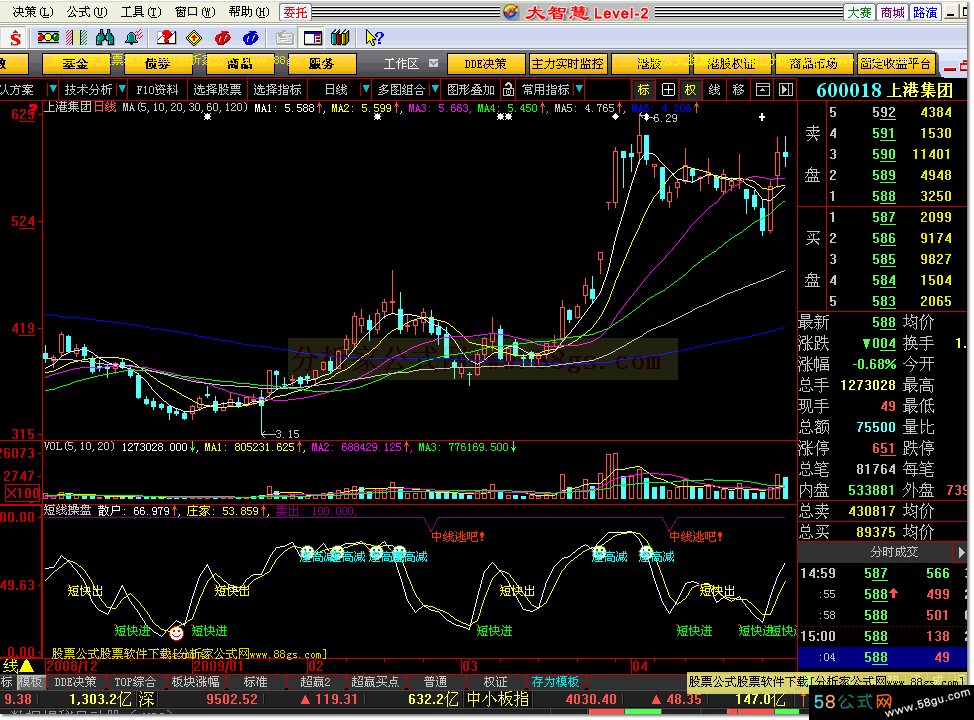Switch to the 超赢买点 bottom tab
Screen dimensions: 974x720
(375, 682)
